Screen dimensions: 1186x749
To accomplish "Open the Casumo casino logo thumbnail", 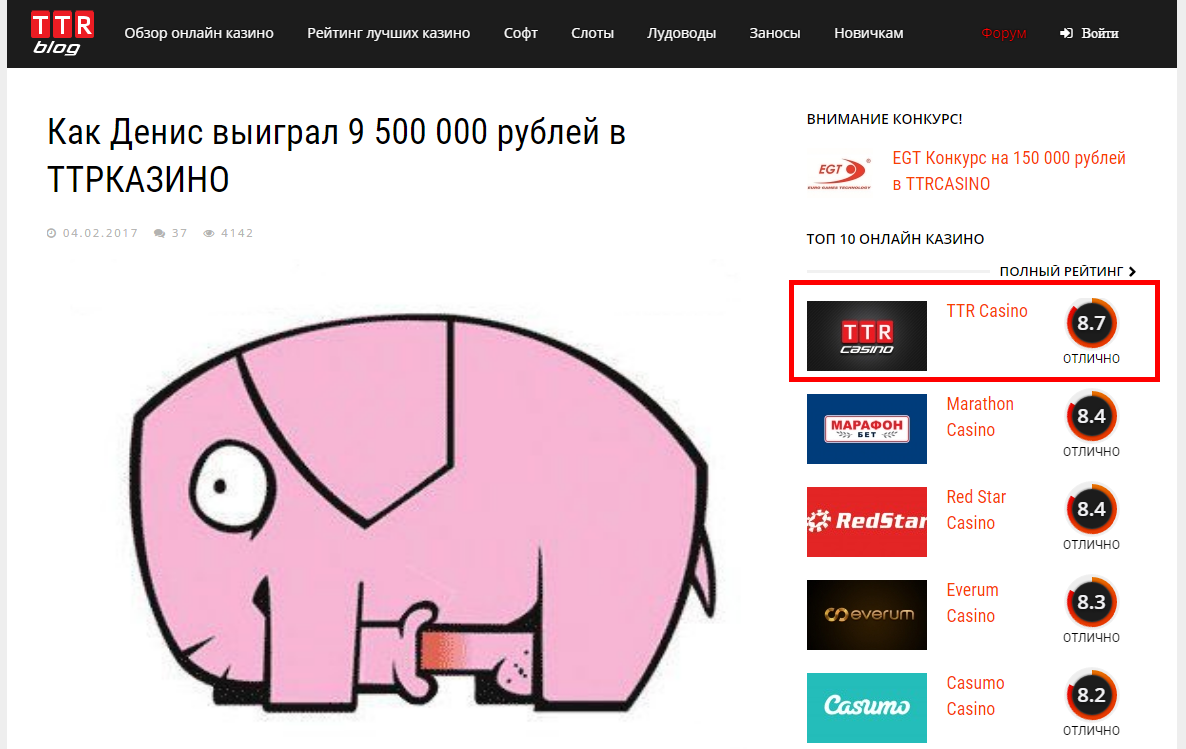I will click(867, 708).
